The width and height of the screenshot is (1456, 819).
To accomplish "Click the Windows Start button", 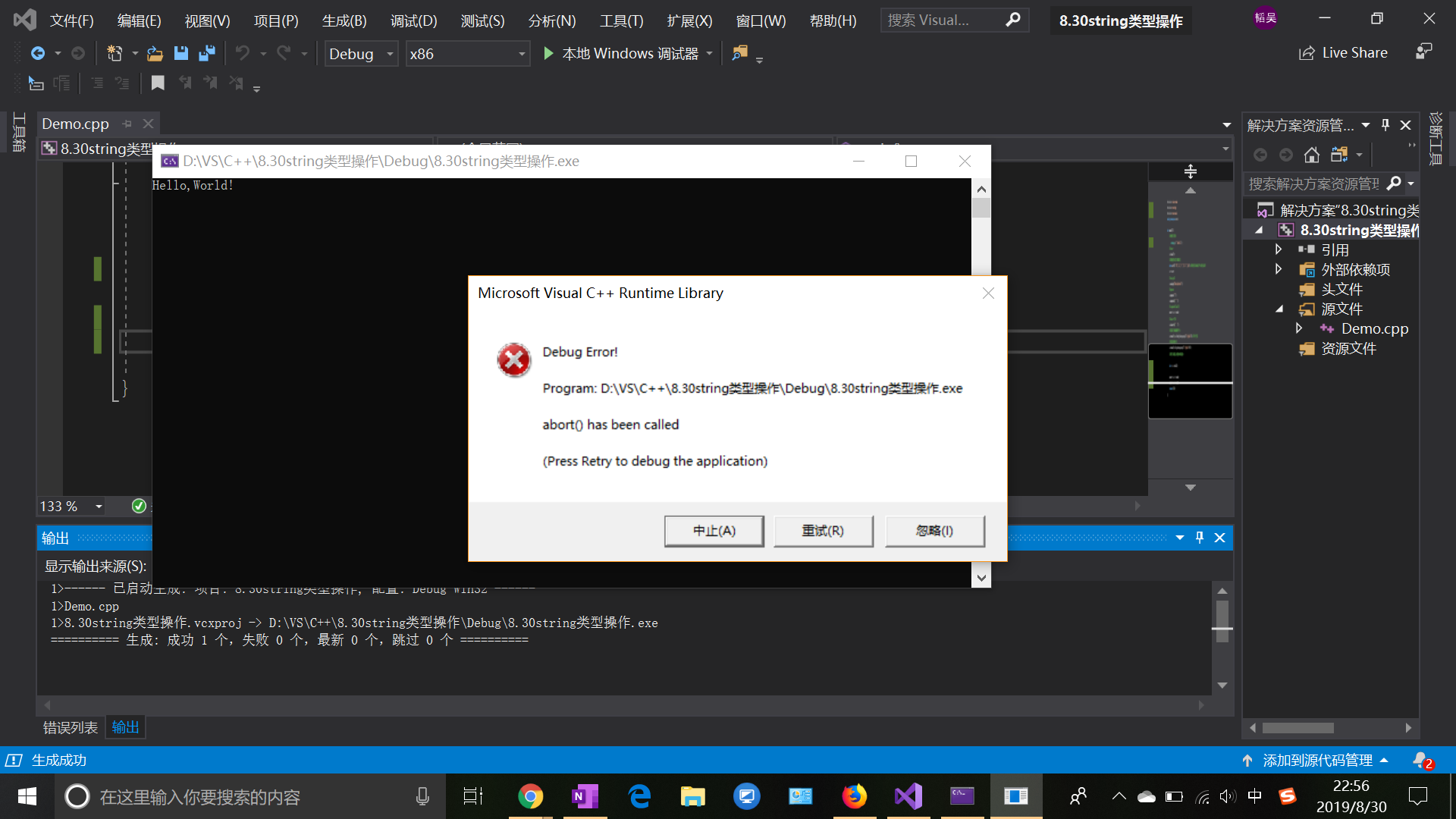I will point(27,796).
